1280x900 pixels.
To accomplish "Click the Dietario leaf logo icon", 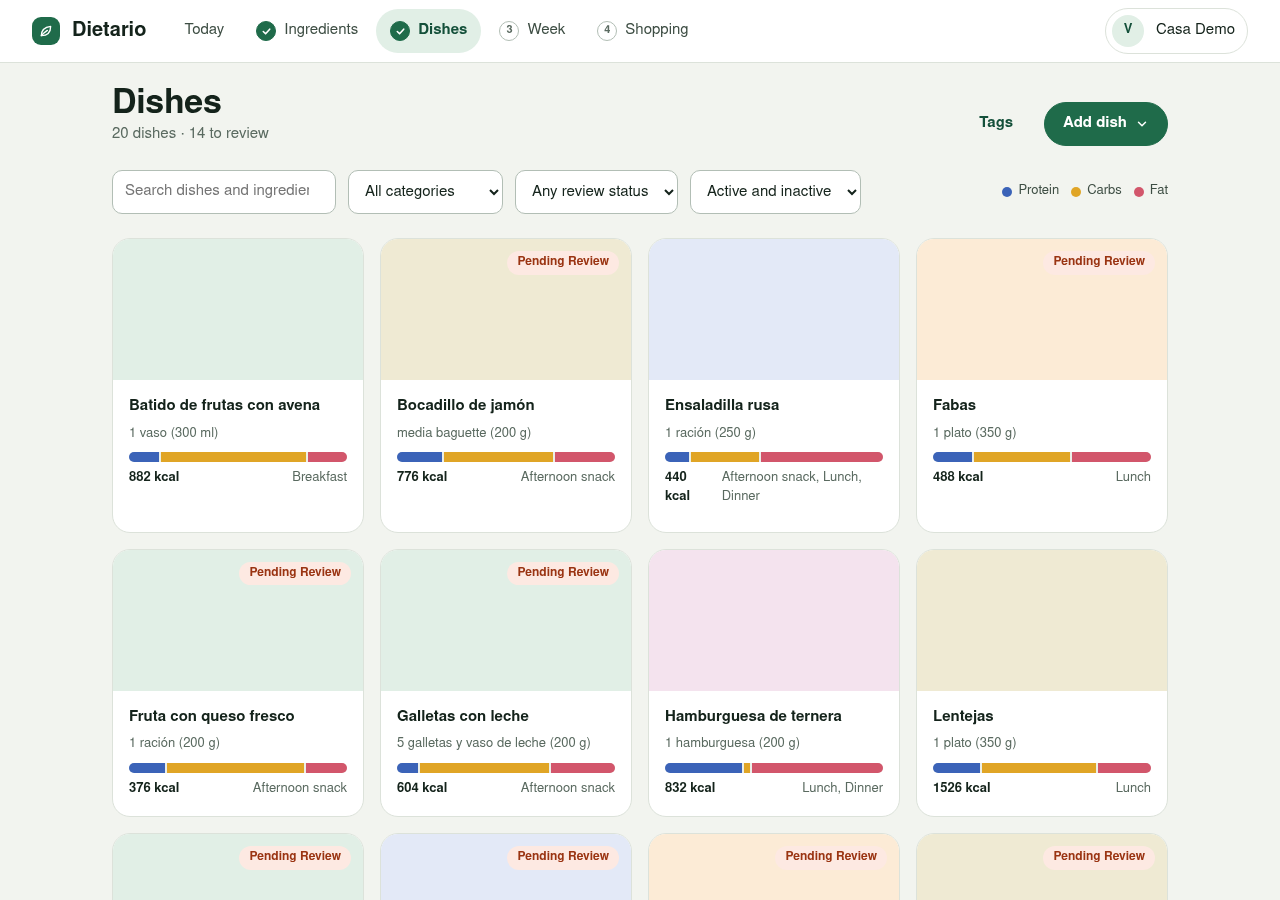I will pyautogui.click(x=46, y=31).
